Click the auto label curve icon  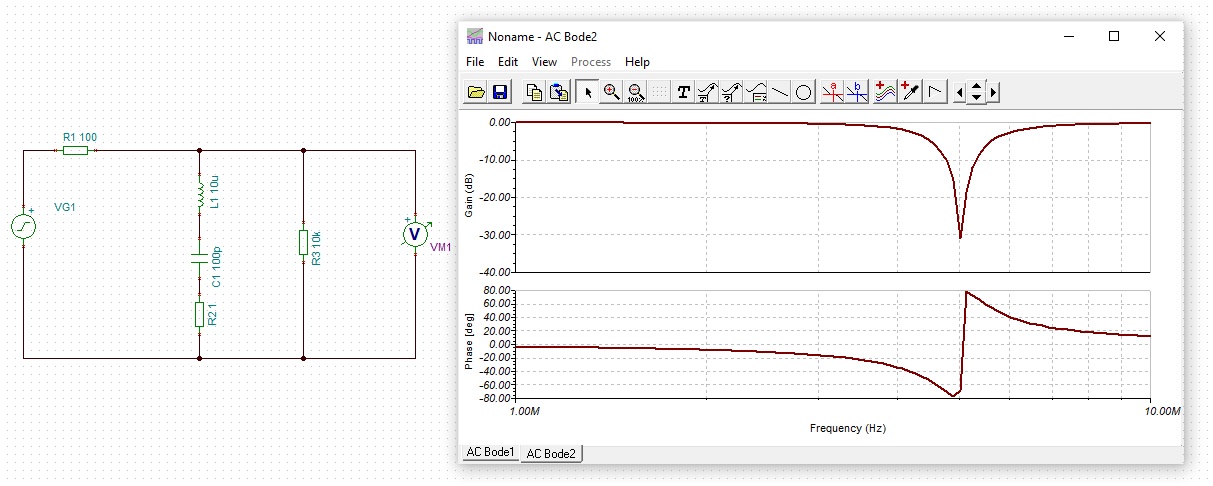pyautogui.click(x=708, y=93)
